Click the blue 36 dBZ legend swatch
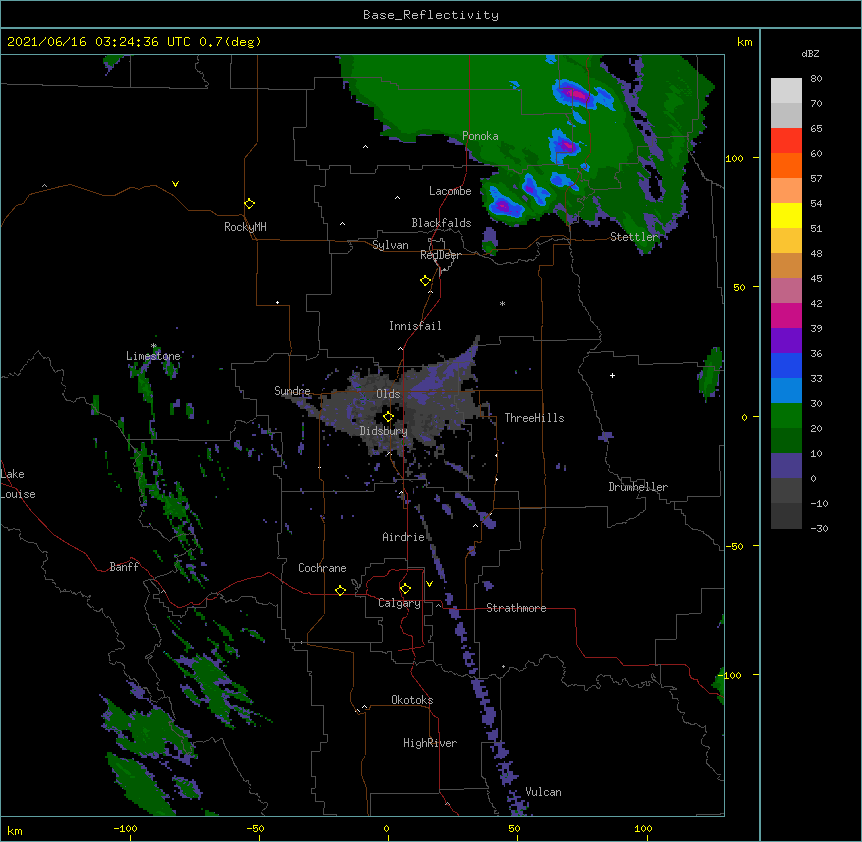Screen dimensions: 862x842 point(786,365)
